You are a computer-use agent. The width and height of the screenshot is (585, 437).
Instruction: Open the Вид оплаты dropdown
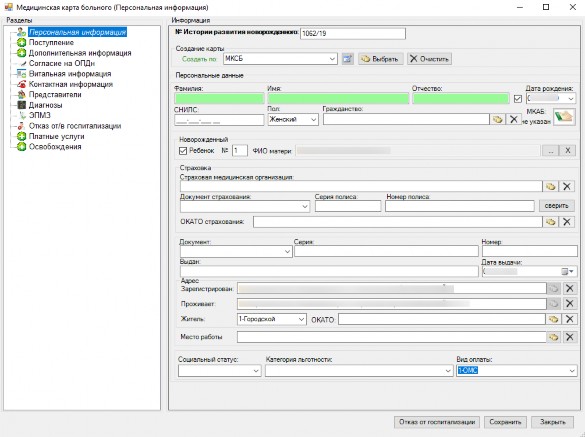tap(516, 371)
